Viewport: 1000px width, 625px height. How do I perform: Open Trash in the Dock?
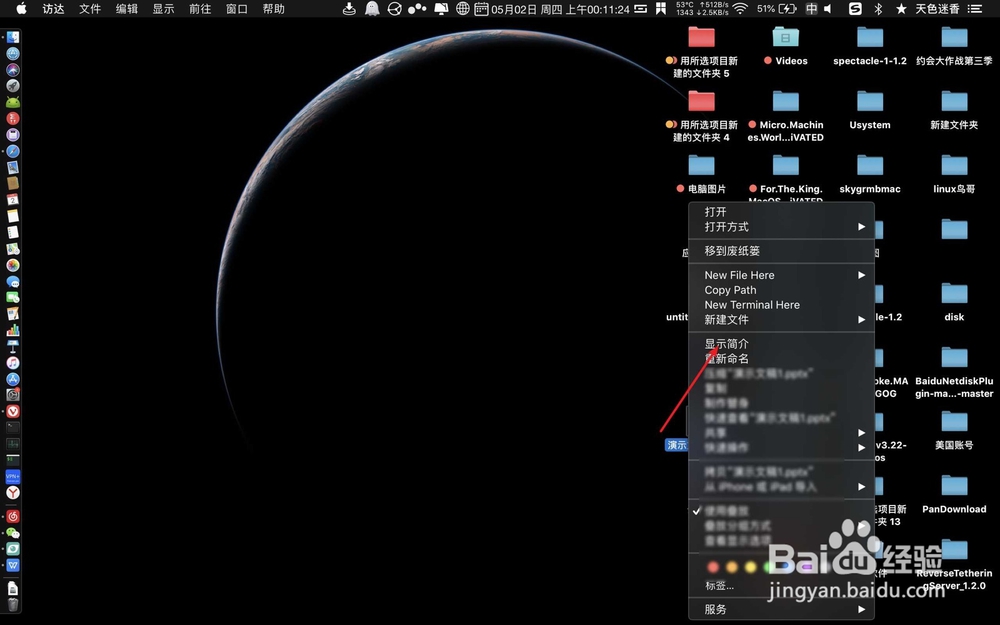click(13, 604)
